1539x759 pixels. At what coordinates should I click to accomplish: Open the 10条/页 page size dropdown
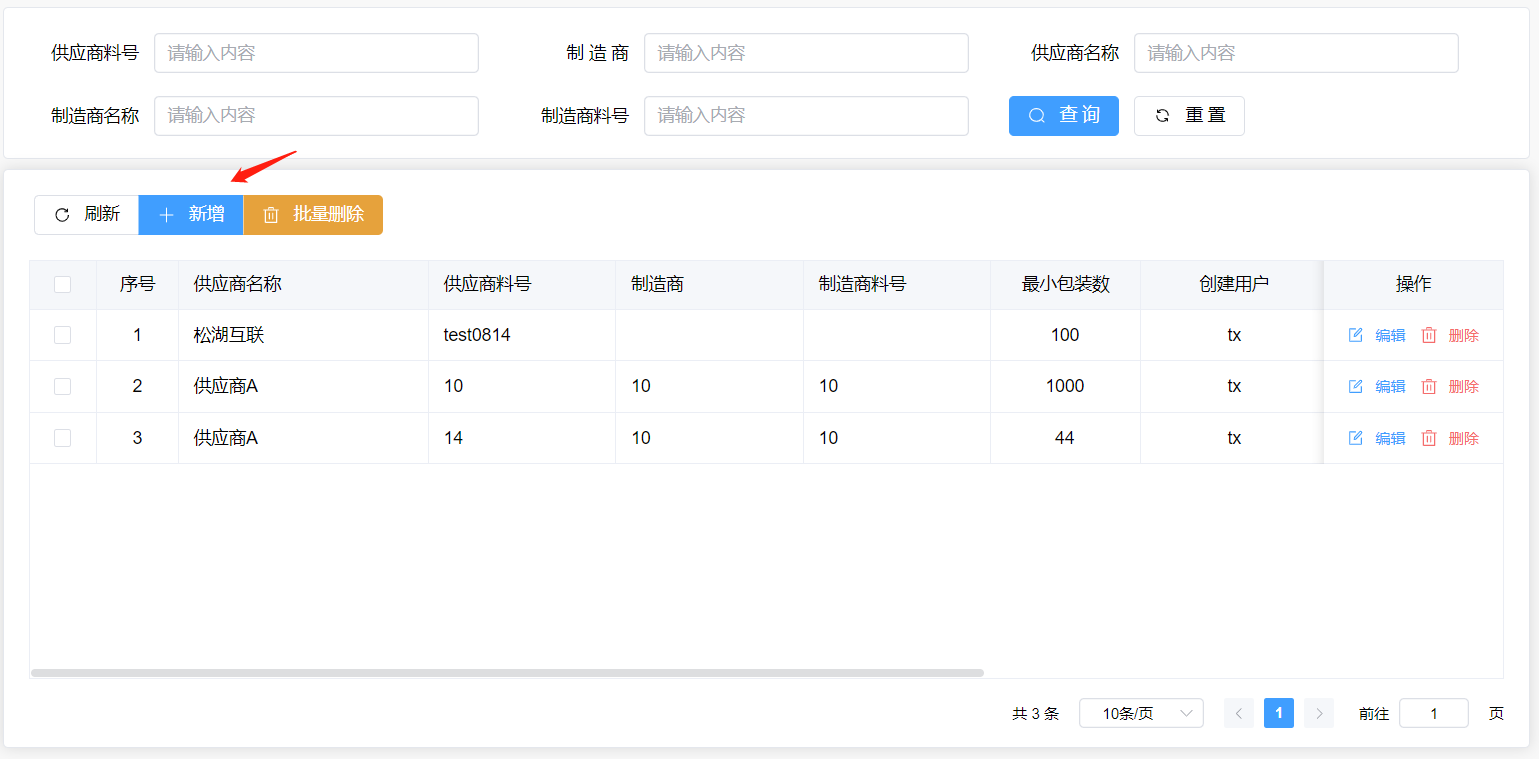[x=1141, y=713]
